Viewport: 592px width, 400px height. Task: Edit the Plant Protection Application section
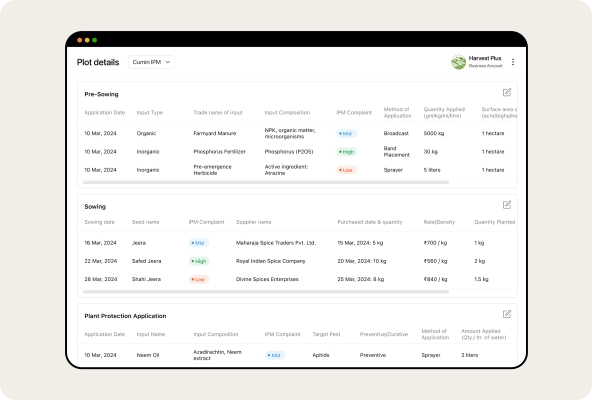[x=507, y=314]
